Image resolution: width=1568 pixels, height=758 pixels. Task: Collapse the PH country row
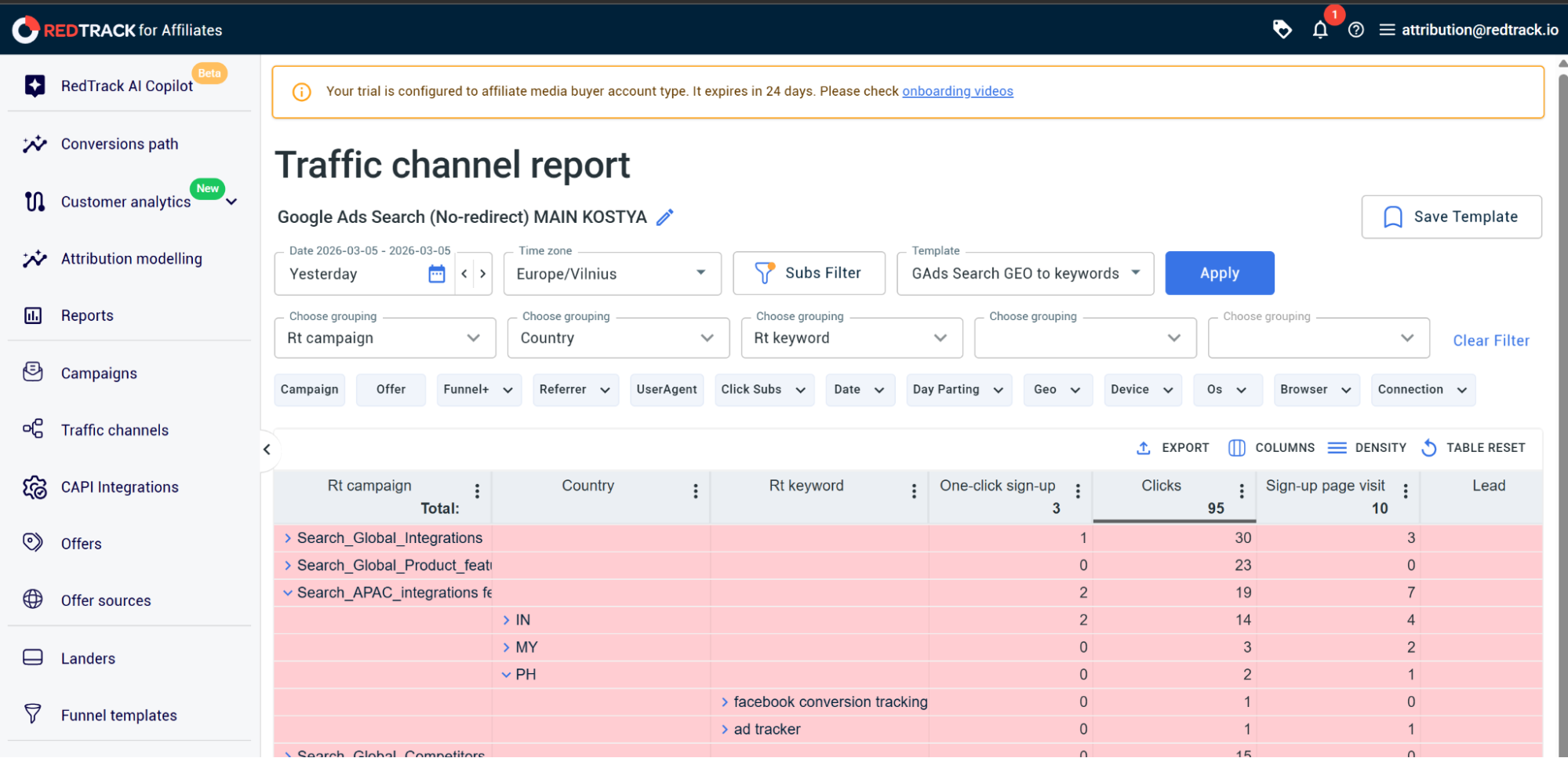pyautogui.click(x=507, y=674)
